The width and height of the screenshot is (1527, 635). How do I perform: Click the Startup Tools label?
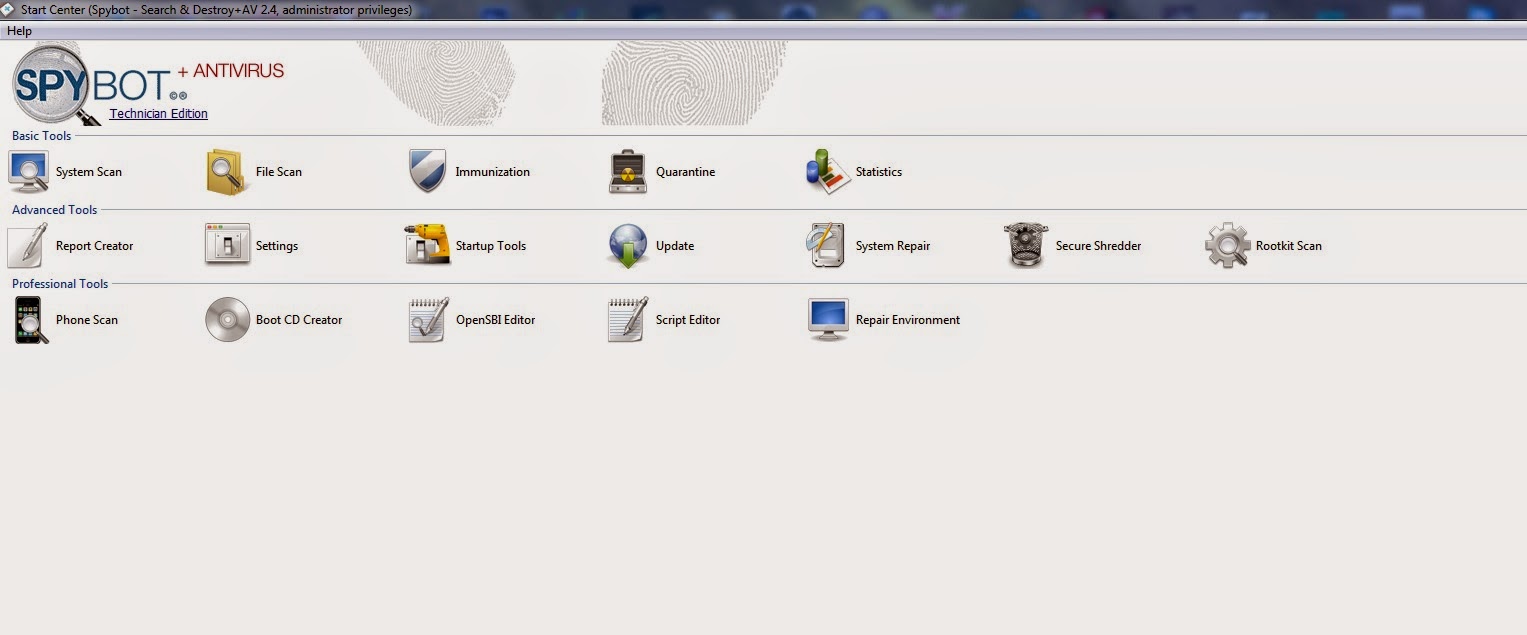[491, 246]
